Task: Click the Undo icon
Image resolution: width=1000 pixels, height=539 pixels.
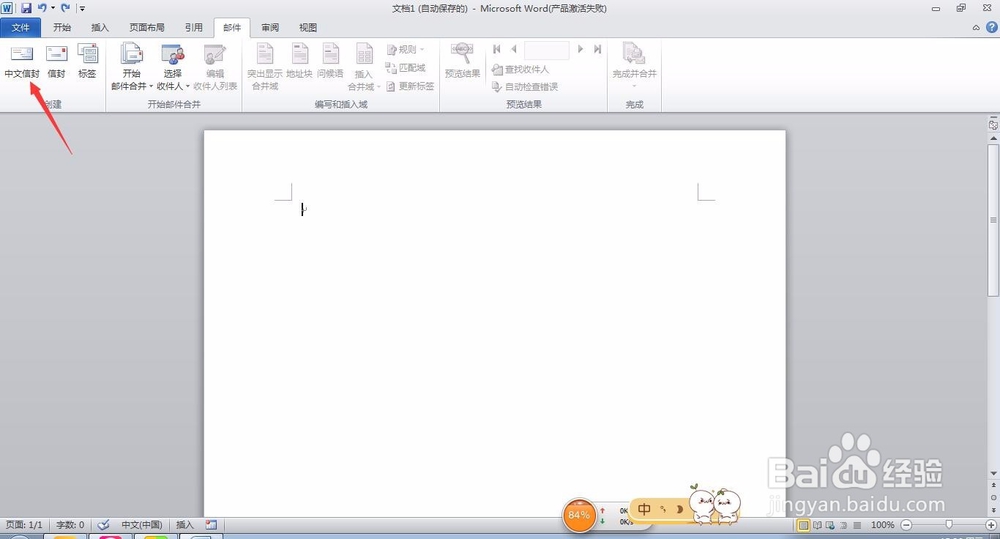Action: 41,8
